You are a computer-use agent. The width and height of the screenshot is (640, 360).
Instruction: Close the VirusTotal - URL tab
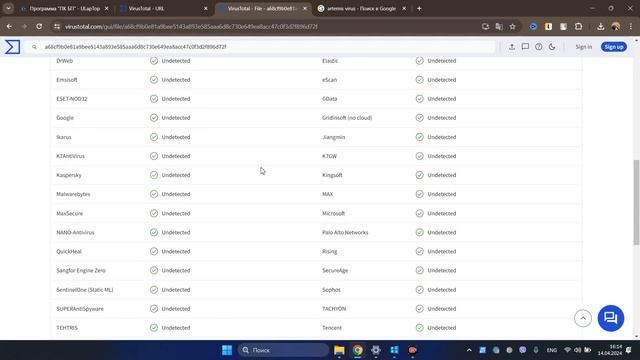click(206, 8)
